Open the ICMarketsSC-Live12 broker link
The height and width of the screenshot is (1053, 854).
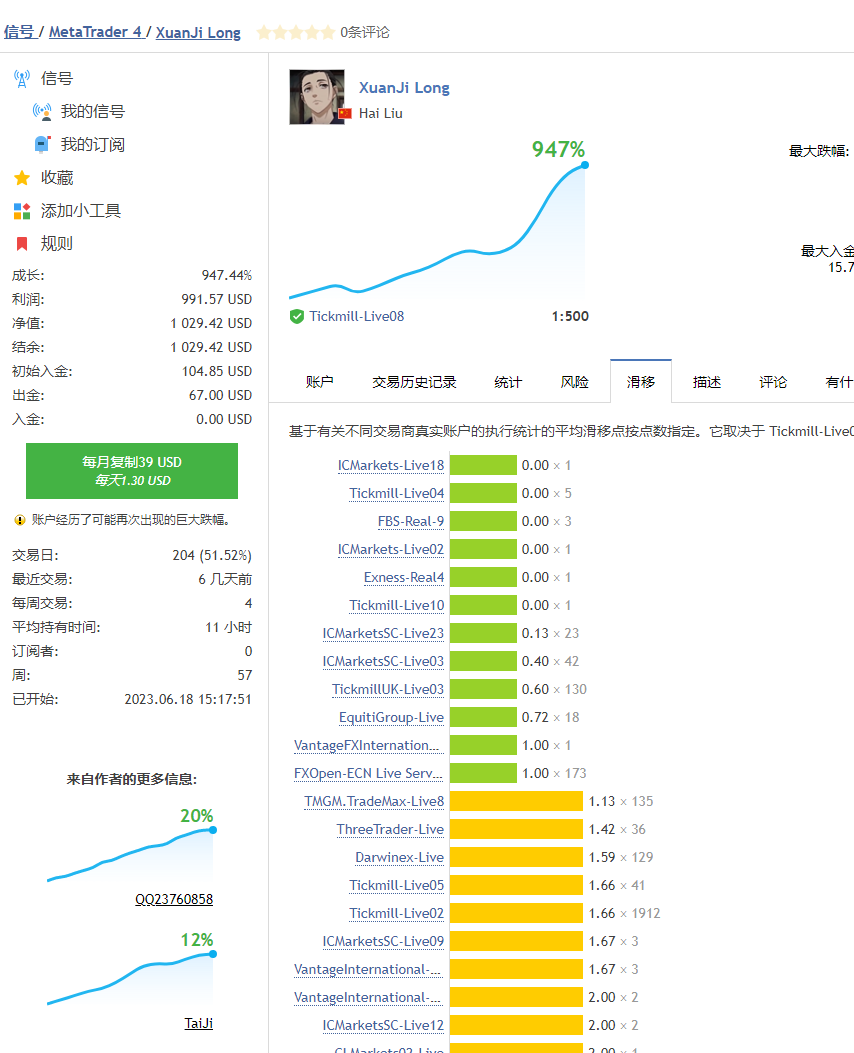click(383, 1025)
